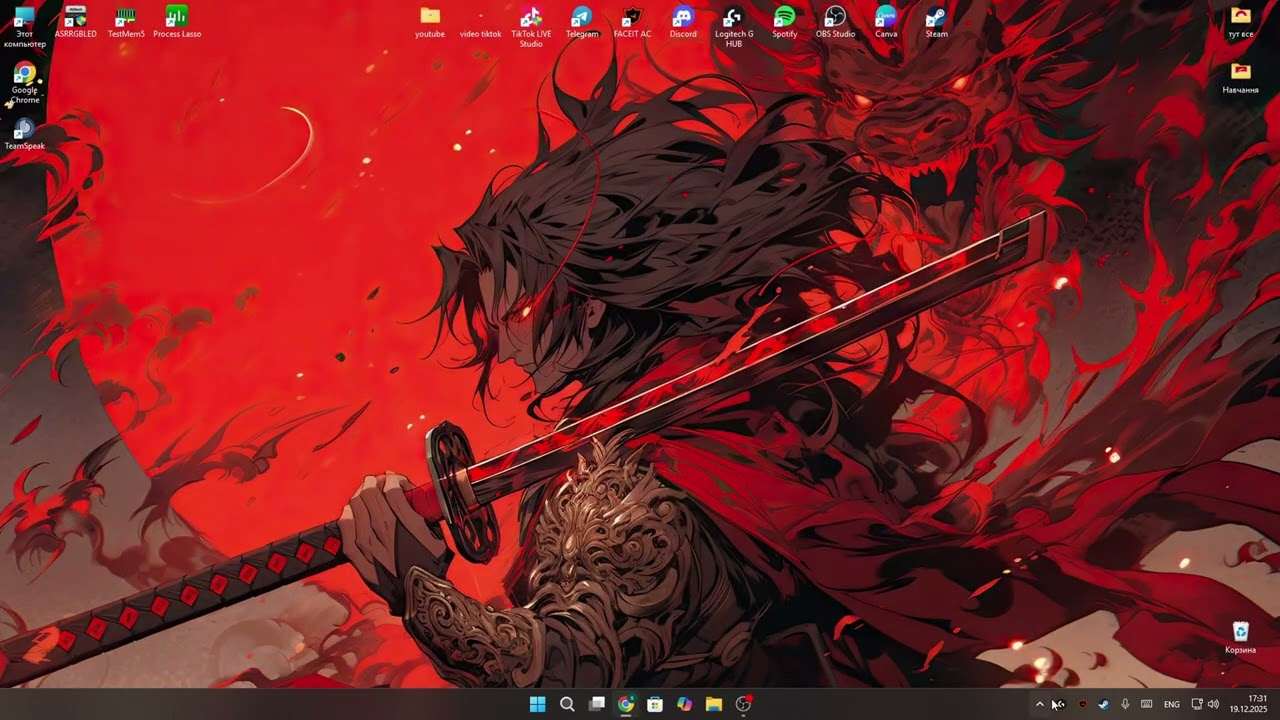Select the Steam desktop shortcut
This screenshot has height=720, width=1280.
(x=937, y=22)
